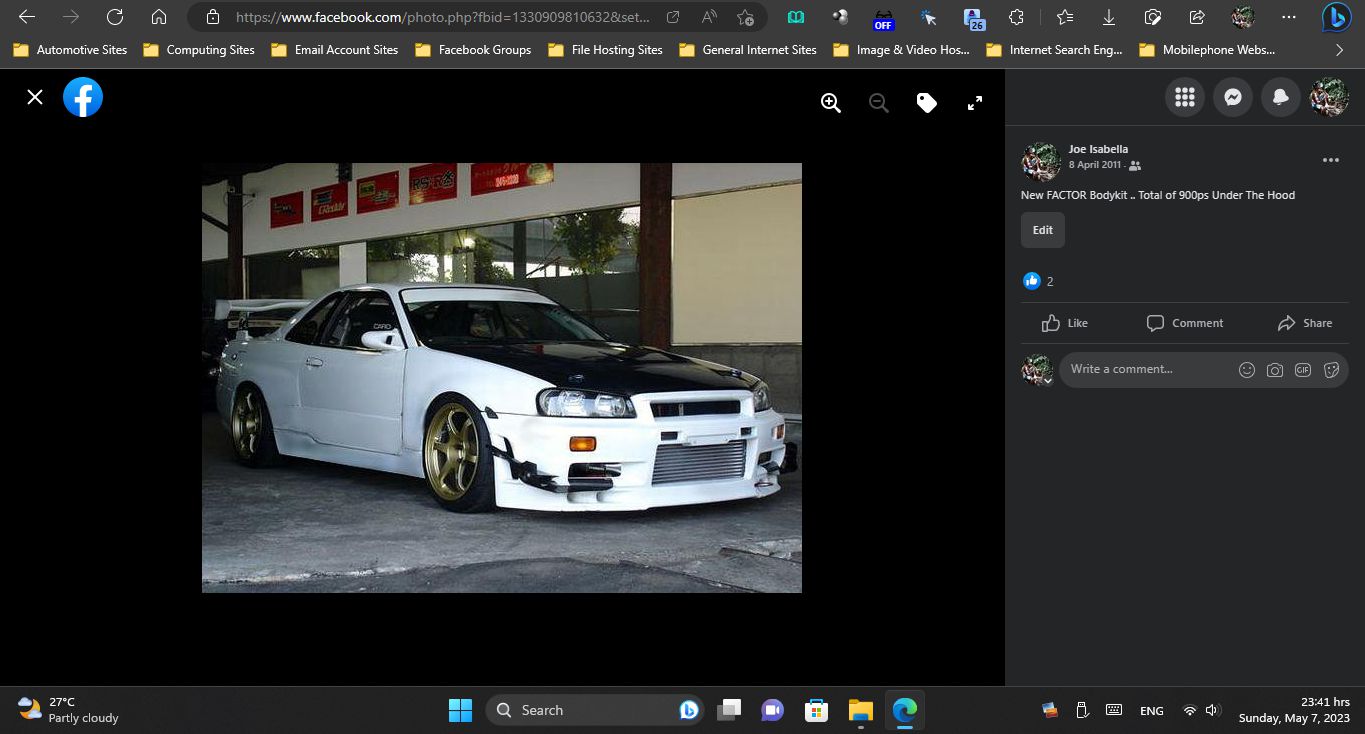Click the zoom in magnifier icon

click(x=830, y=103)
